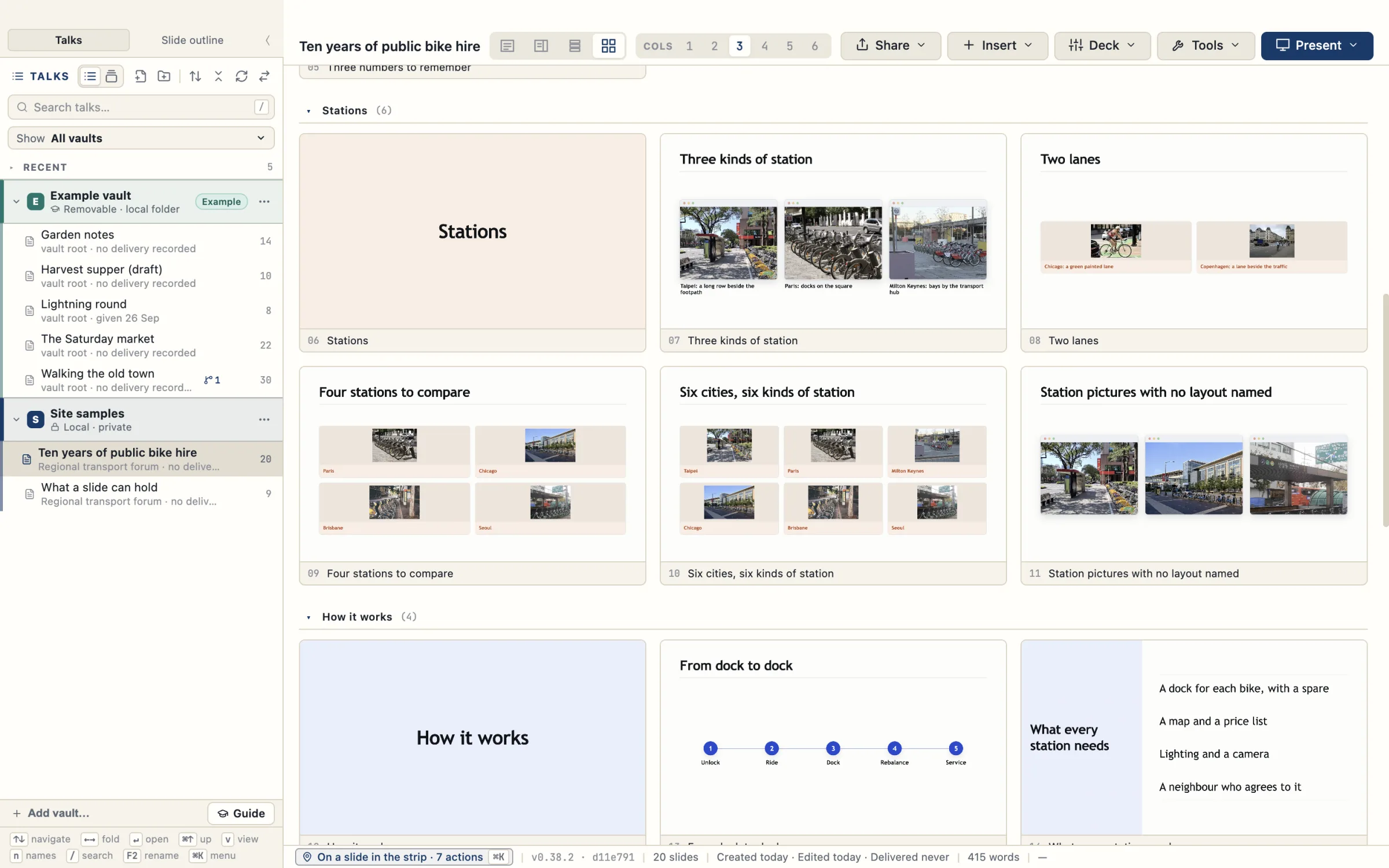
Task: Collapse the Site samples vault
Action: coord(16,420)
